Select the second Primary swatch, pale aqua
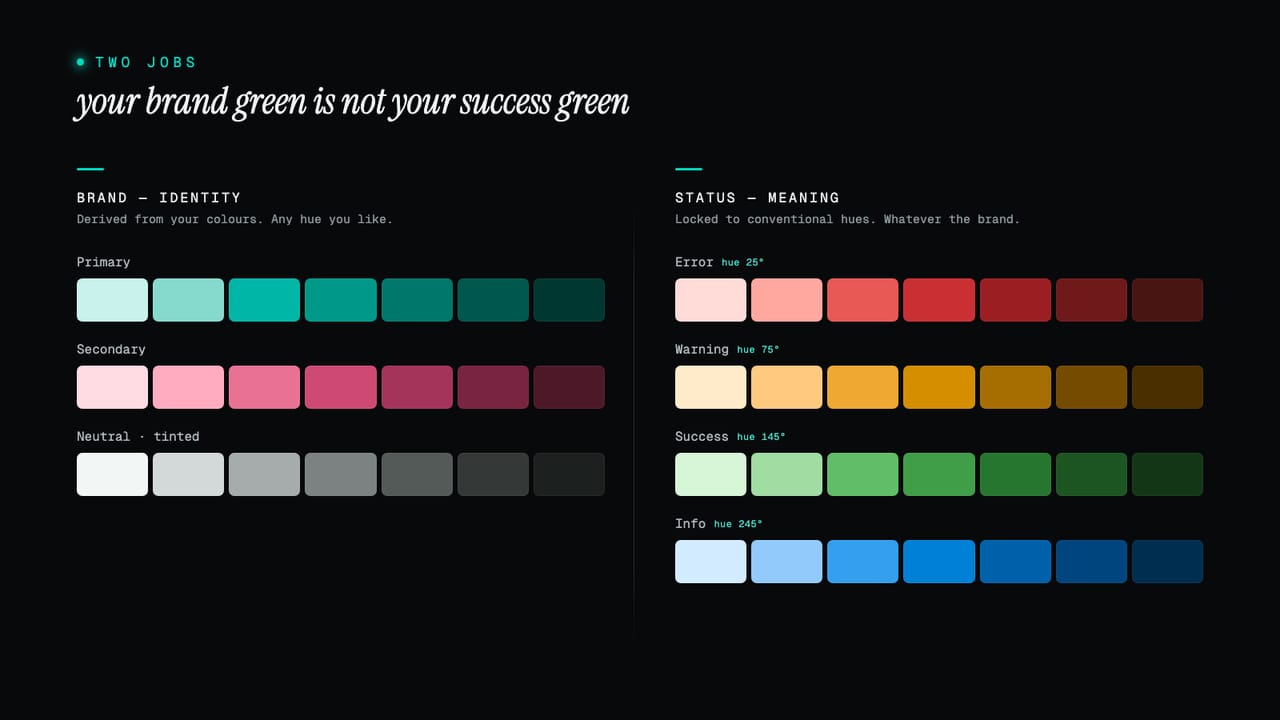Image resolution: width=1280 pixels, height=720 pixels. [x=188, y=300]
